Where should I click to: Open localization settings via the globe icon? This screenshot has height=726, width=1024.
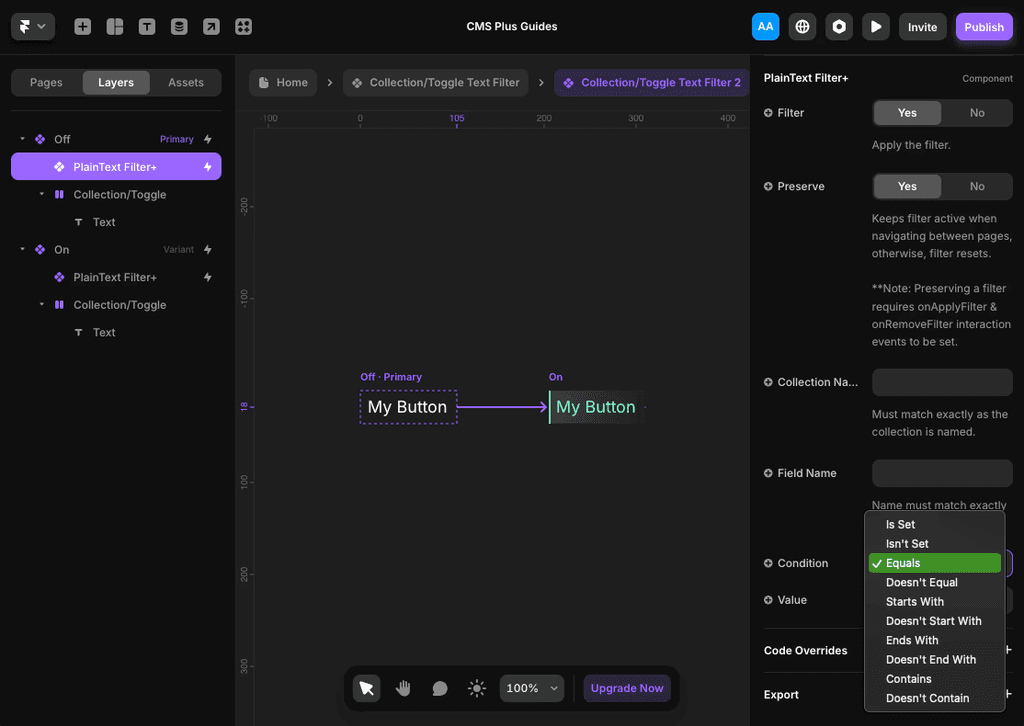coord(801,26)
